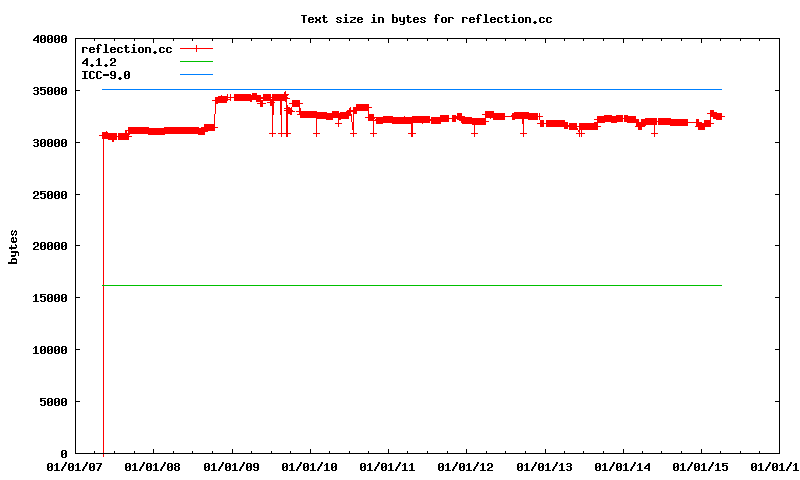Viewport: 800px width, 480px height.
Task: Click the chart title text for reflection.cc
Action: 426,19
